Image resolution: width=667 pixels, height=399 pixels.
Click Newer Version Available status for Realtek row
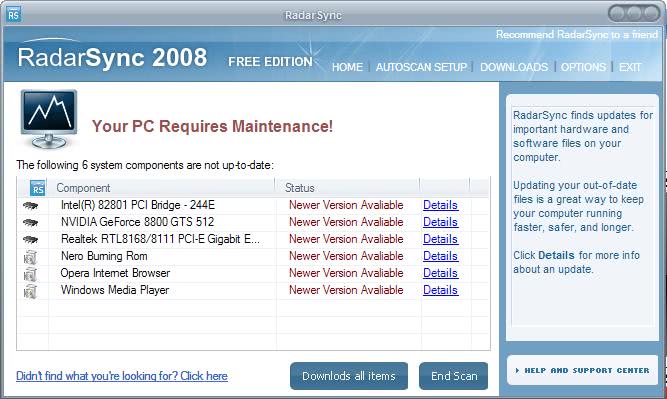pyautogui.click(x=346, y=239)
